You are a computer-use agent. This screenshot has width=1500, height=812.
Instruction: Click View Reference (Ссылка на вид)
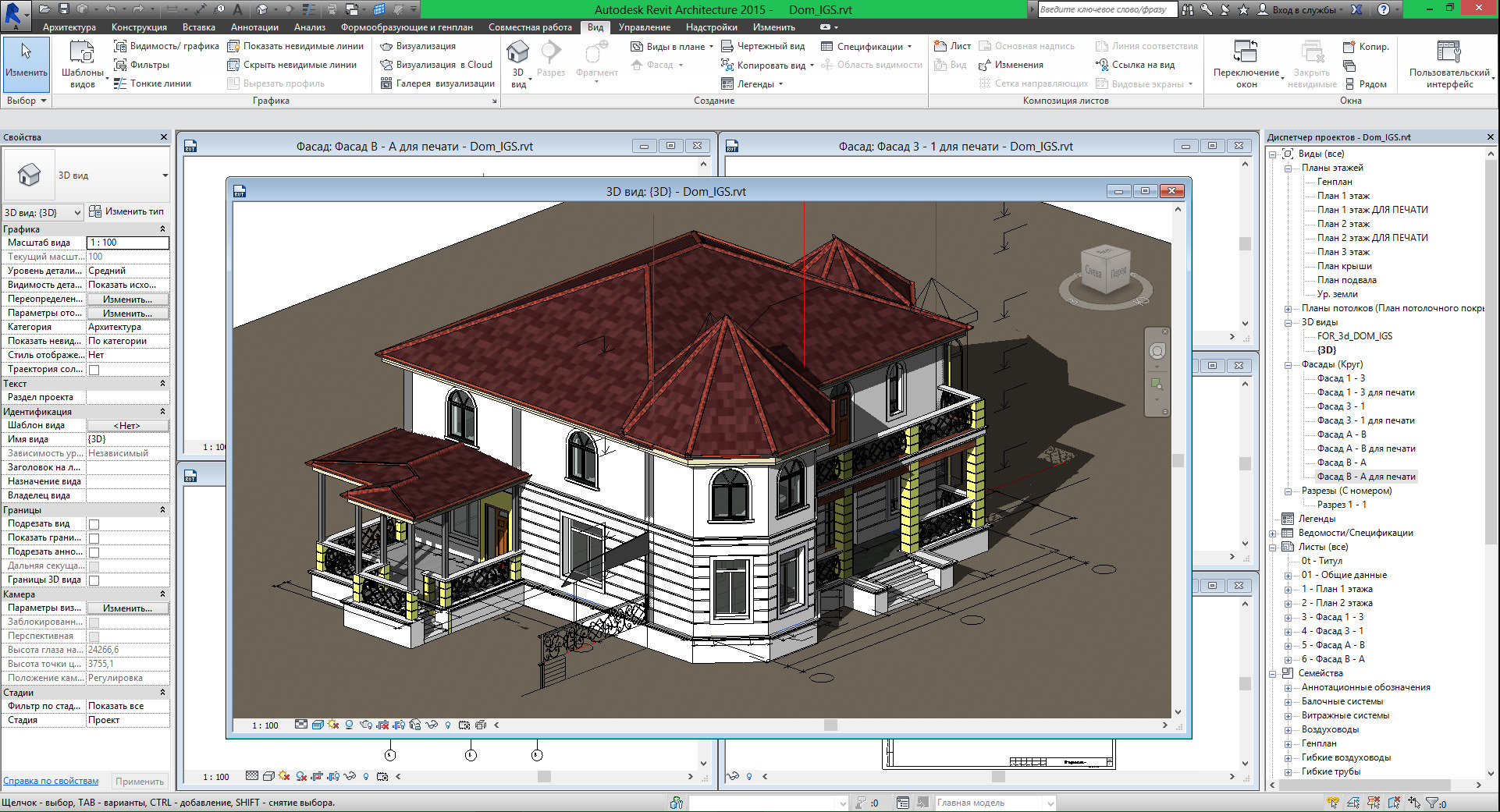click(1135, 65)
